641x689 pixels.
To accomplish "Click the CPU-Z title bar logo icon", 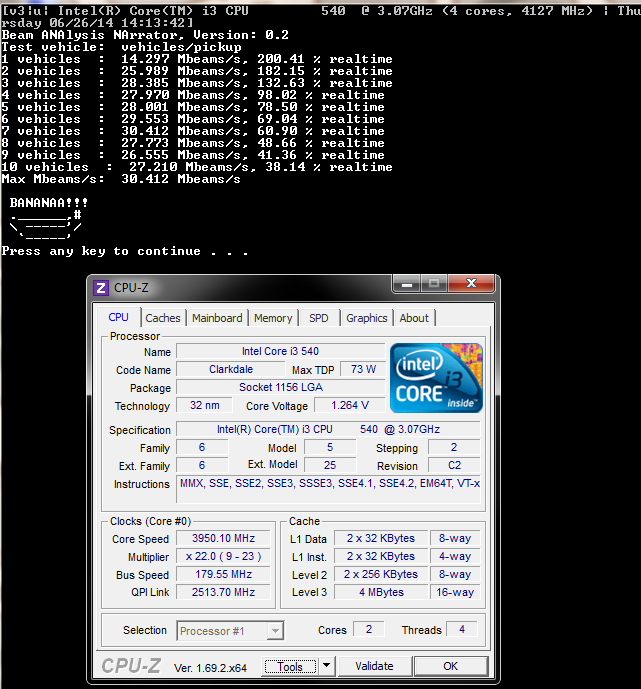I will pyautogui.click(x=101, y=288).
